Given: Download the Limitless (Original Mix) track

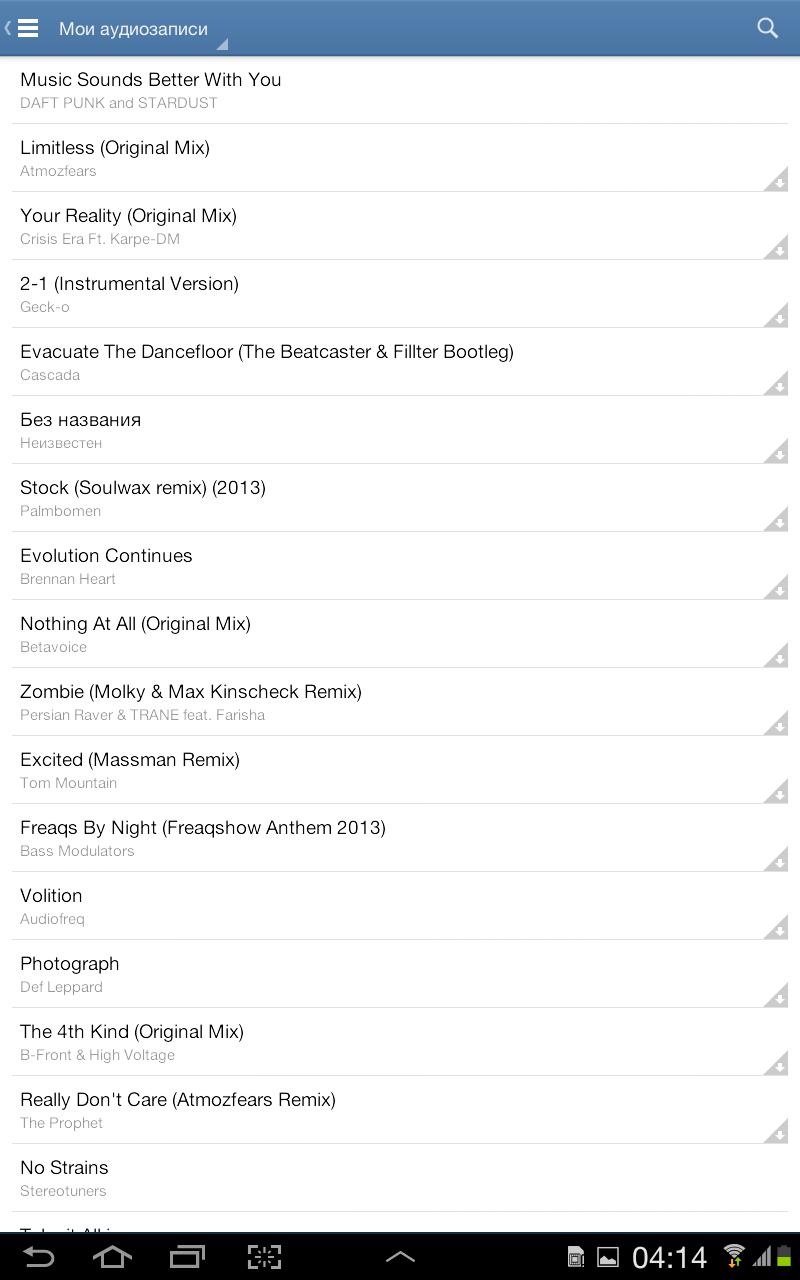Looking at the screenshot, I should (x=776, y=181).
